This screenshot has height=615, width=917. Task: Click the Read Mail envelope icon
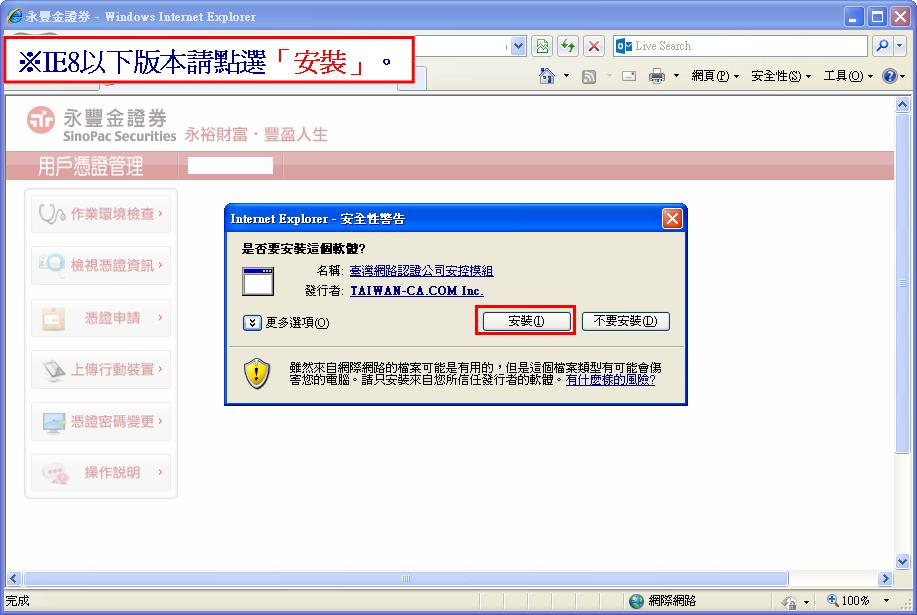[x=629, y=76]
